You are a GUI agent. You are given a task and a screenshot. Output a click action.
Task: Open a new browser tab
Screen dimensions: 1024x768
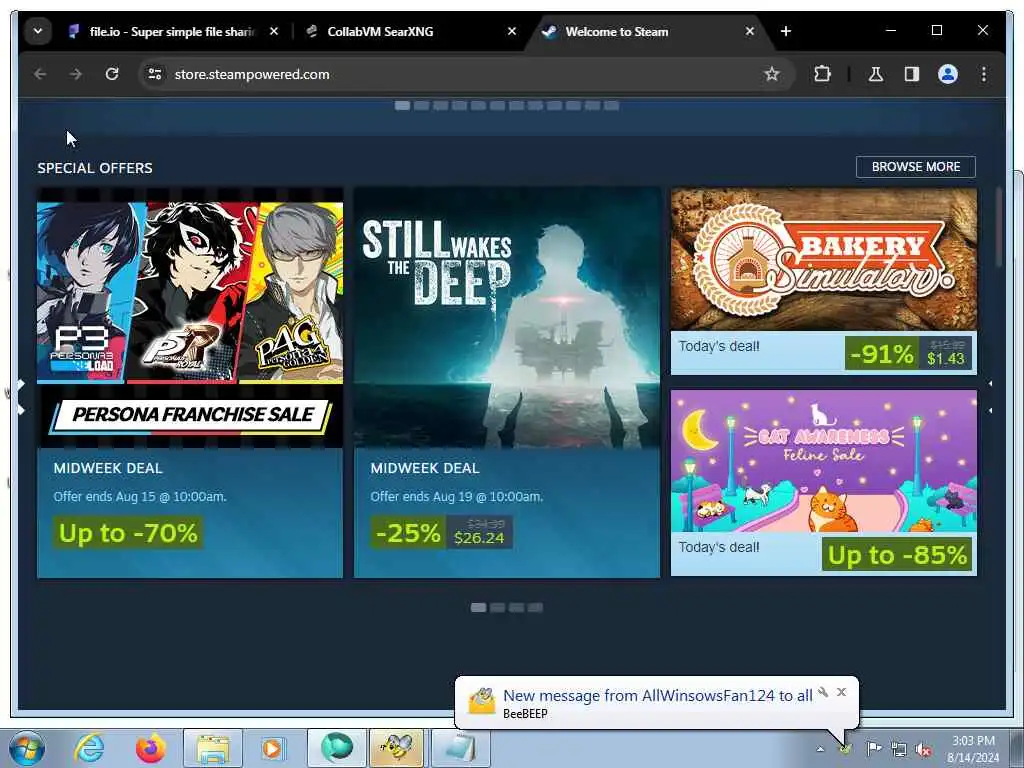(x=786, y=31)
